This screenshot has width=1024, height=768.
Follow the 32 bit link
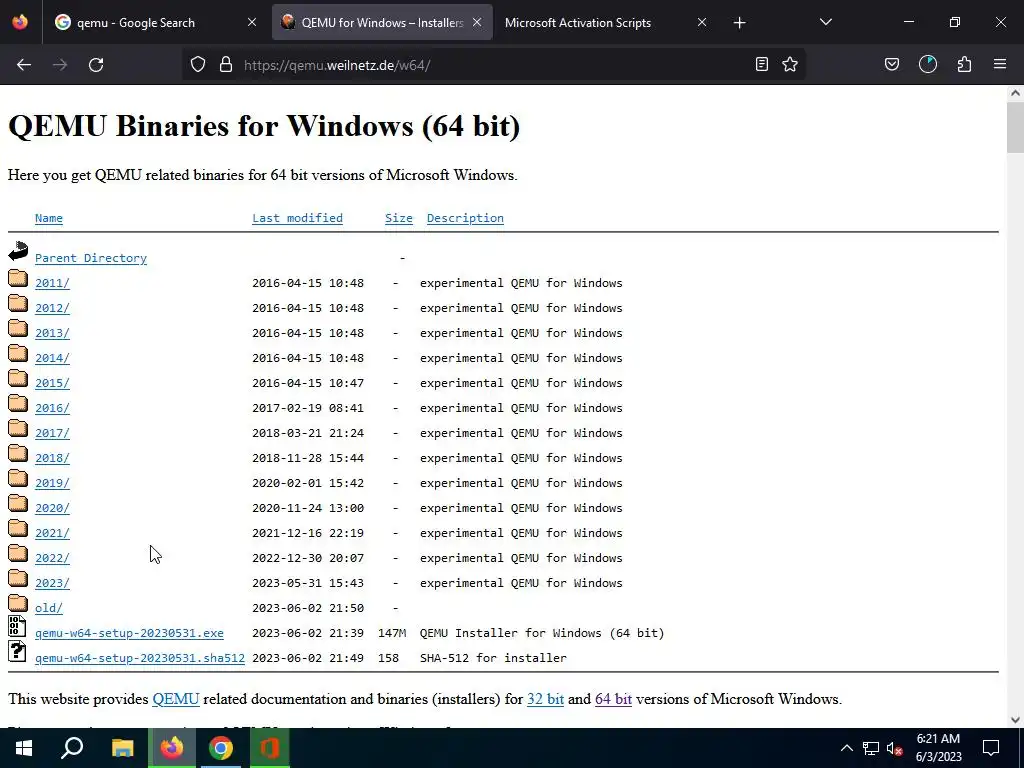[545, 699]
